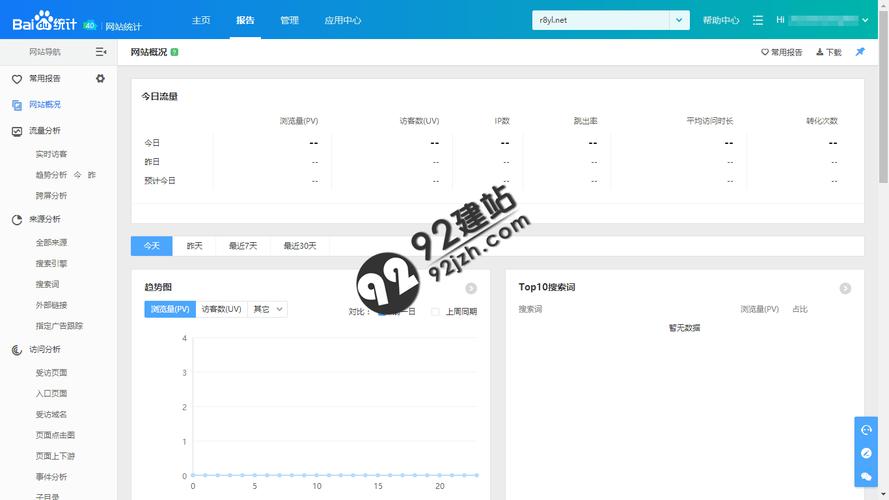Switch the trend chart to 访客数(UV)

[x=219, y=310]
